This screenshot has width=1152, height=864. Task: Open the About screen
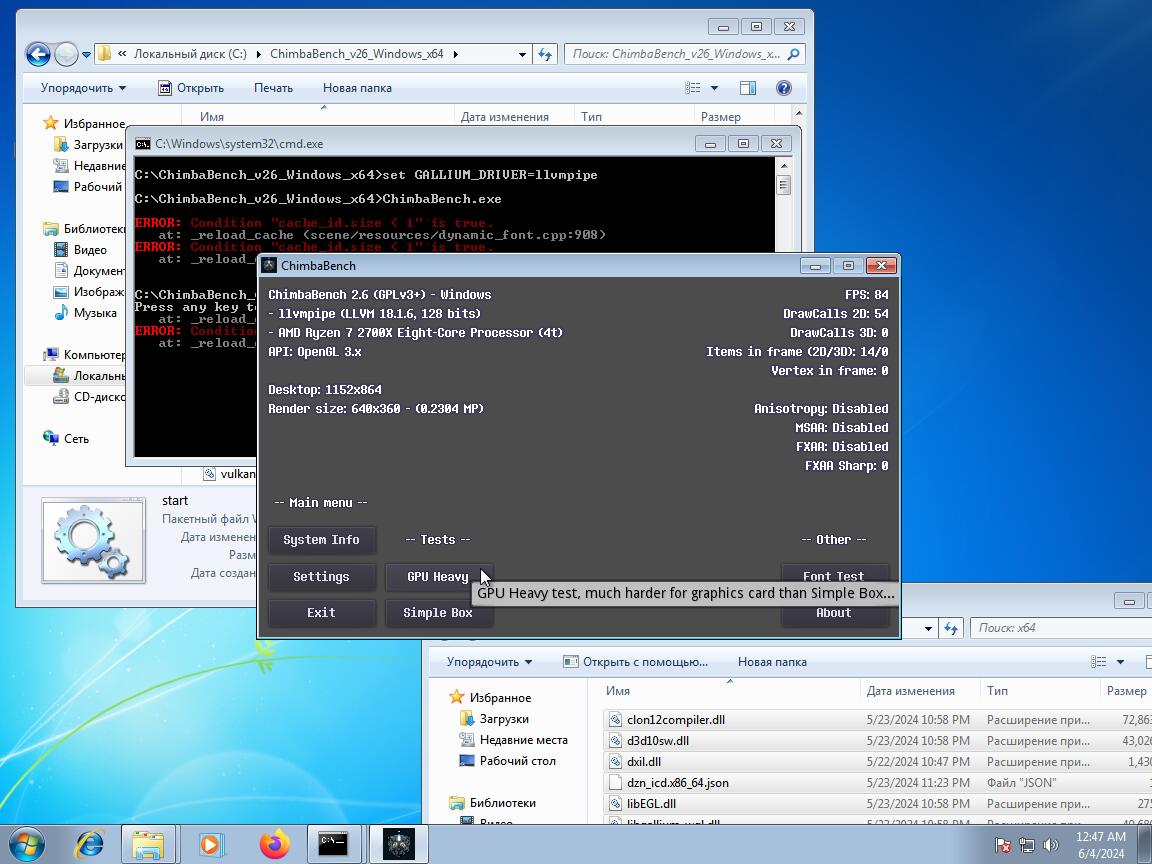833,613
